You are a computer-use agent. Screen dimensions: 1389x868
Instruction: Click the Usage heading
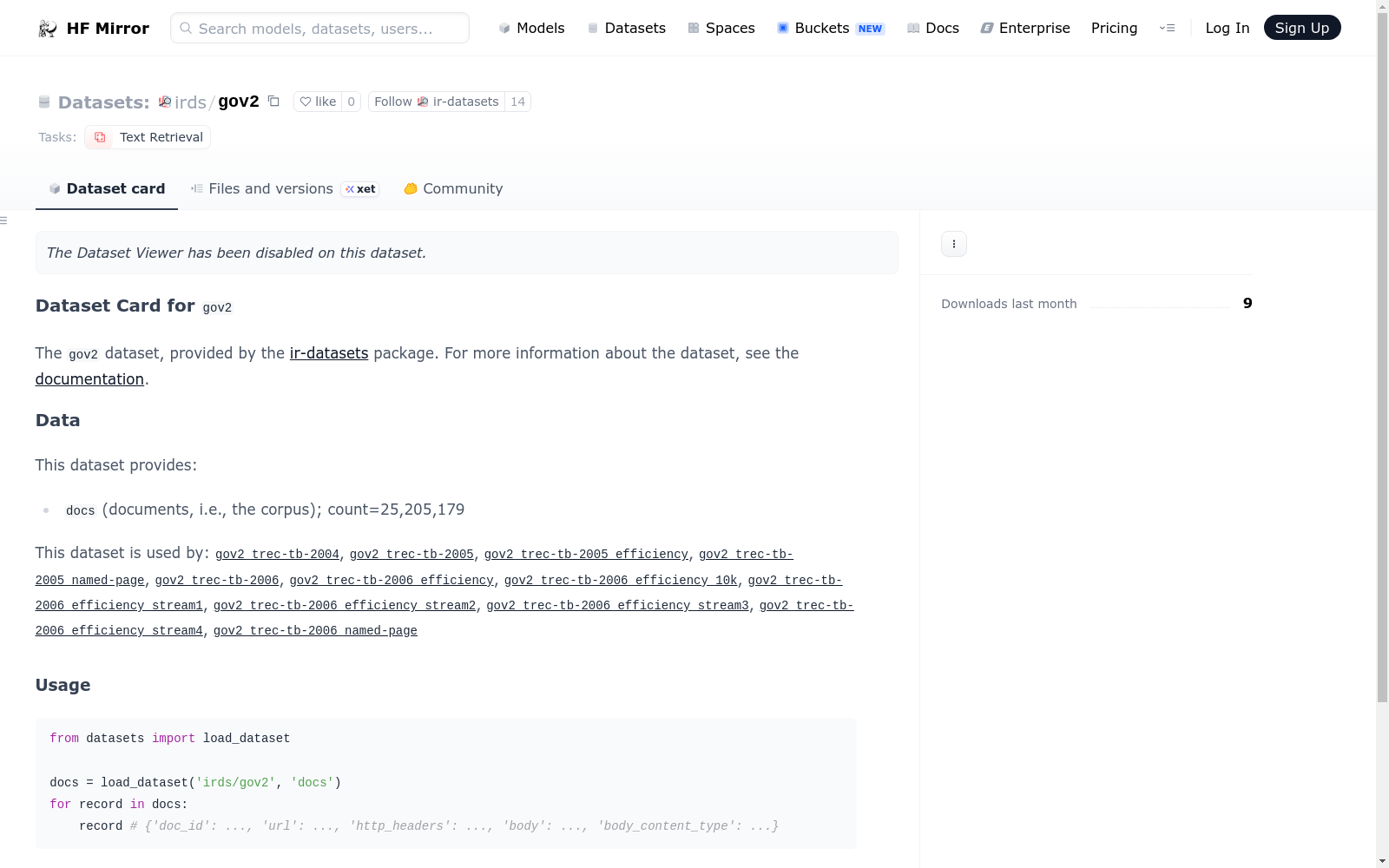tap(63, 685)
